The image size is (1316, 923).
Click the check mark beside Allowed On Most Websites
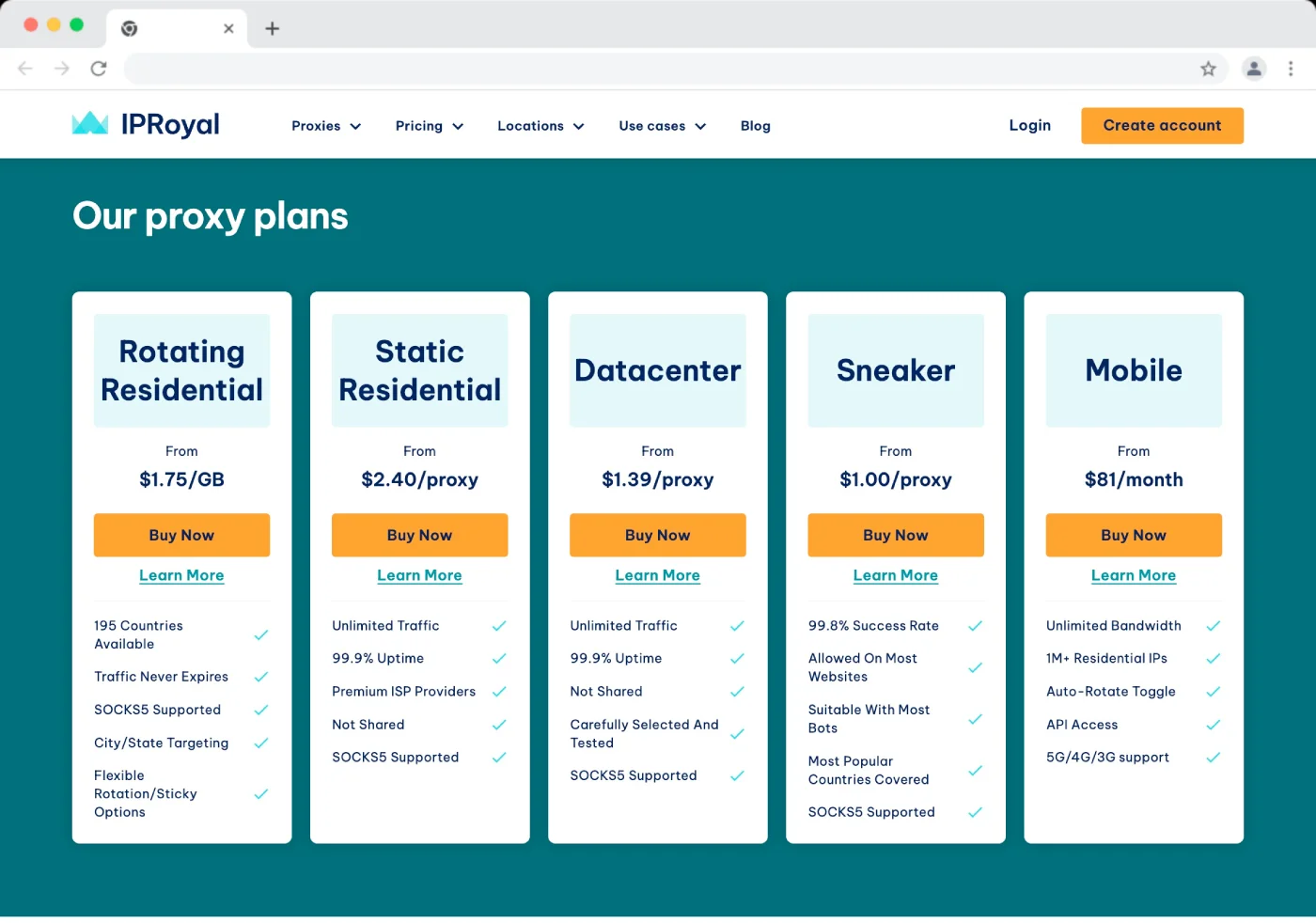pyautogui.click(x=975, y=667)
